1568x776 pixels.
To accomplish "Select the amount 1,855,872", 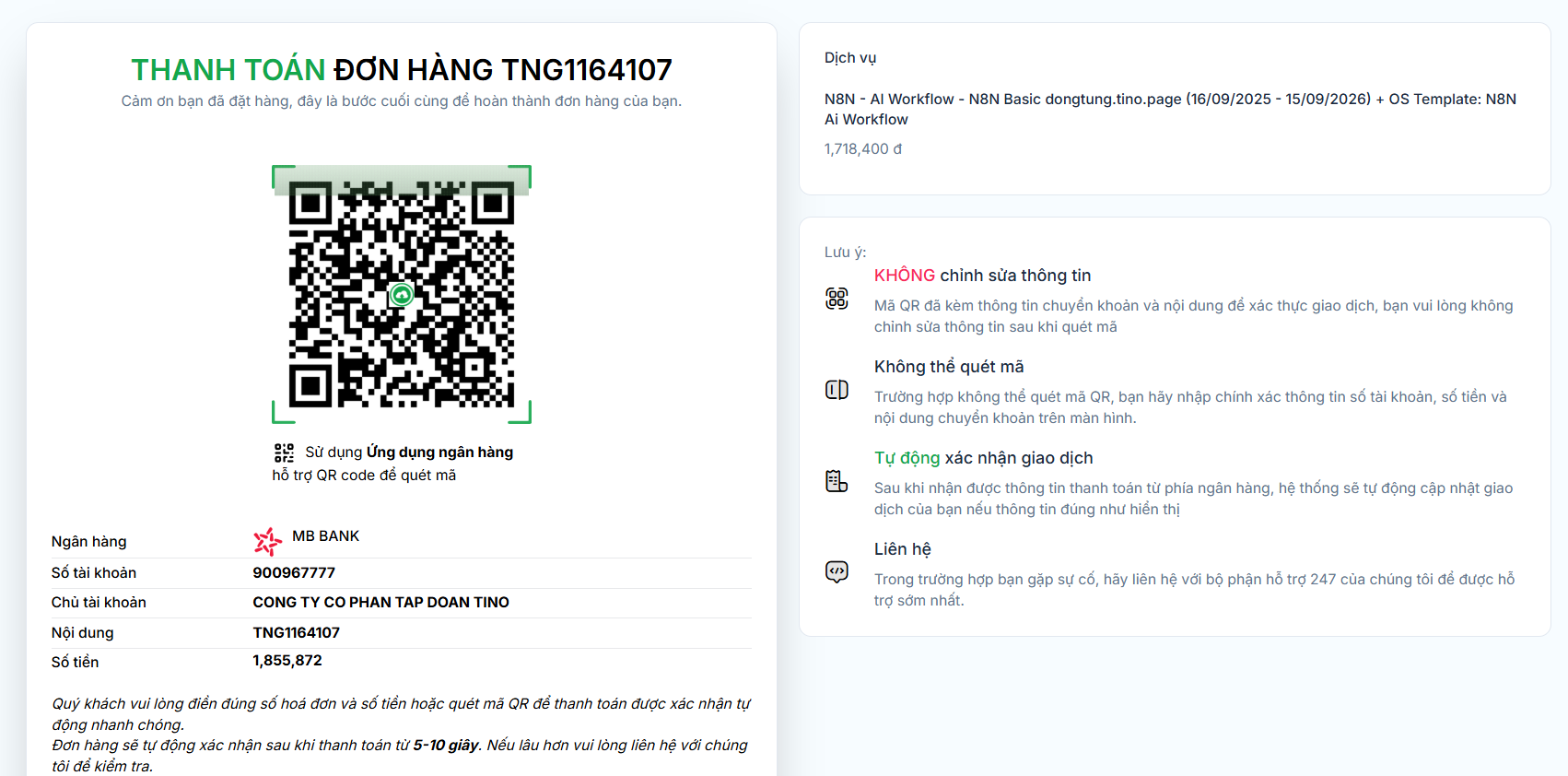I will [287, 661].
